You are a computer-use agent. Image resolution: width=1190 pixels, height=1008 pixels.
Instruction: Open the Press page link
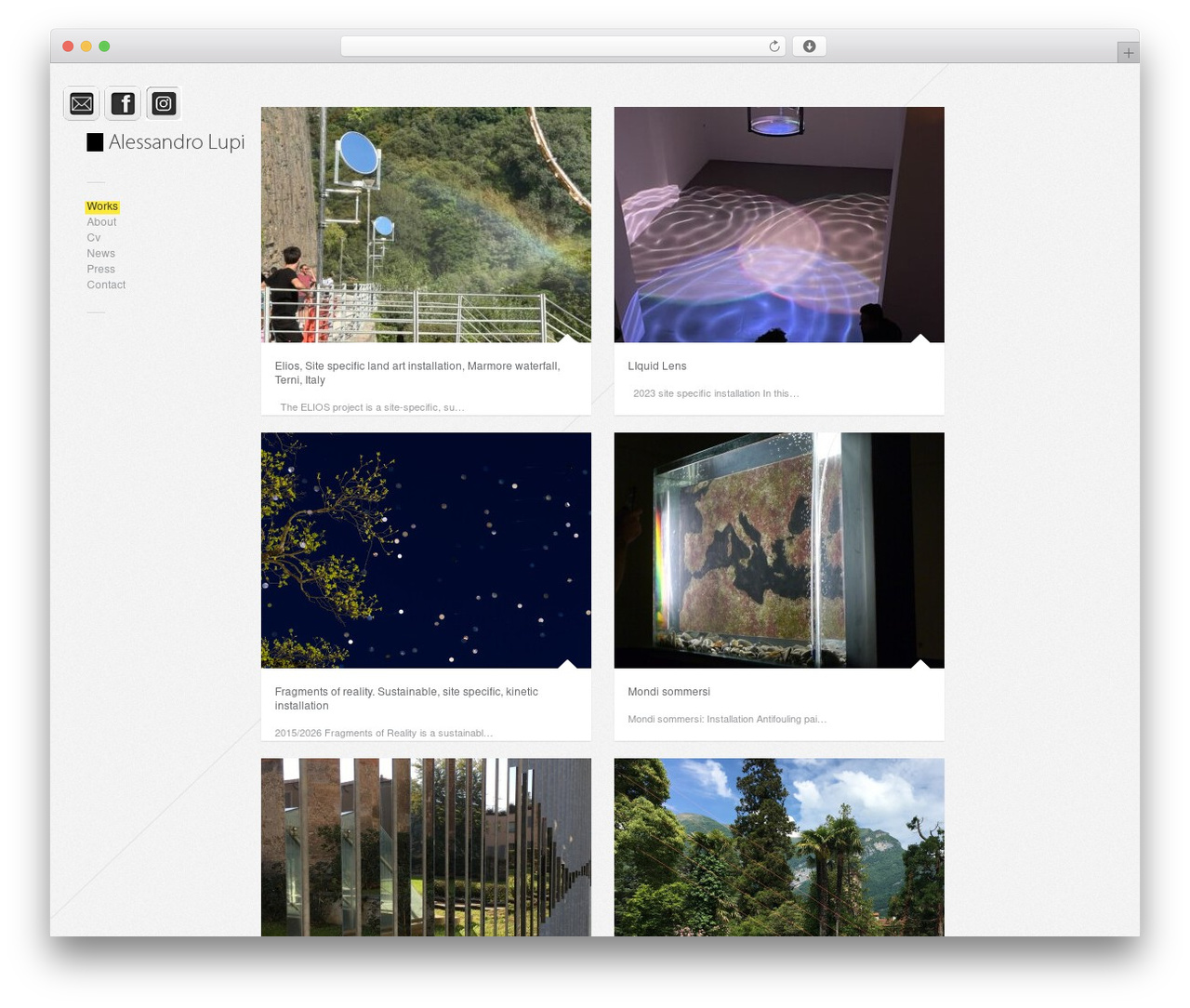pos(100,270)
